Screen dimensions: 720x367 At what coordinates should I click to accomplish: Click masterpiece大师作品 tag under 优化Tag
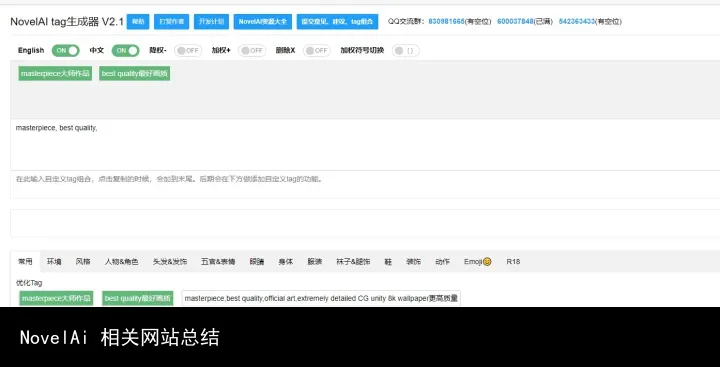56,299
